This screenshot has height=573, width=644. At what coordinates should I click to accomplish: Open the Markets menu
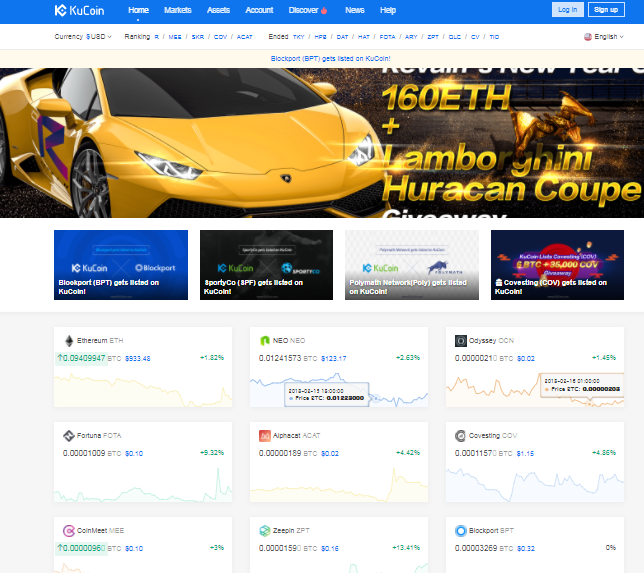click(x=178, y=10)
